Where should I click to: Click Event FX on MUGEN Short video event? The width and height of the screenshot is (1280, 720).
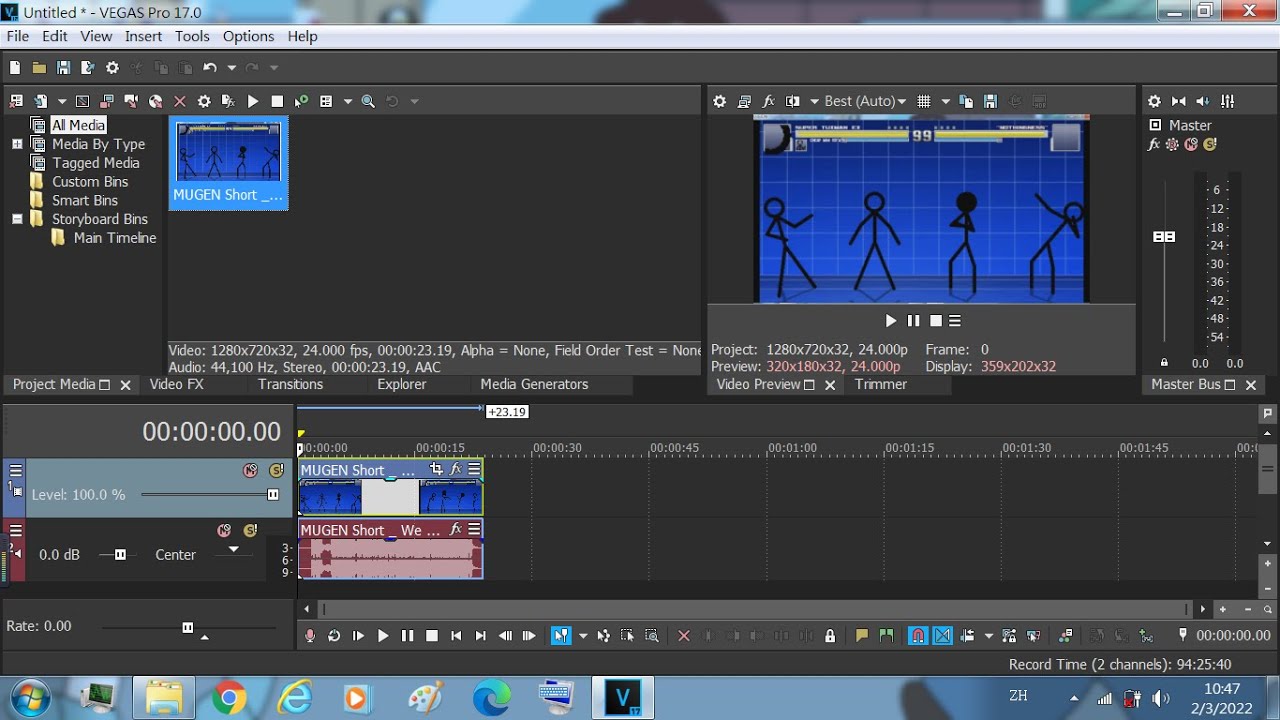click(456, 469)
